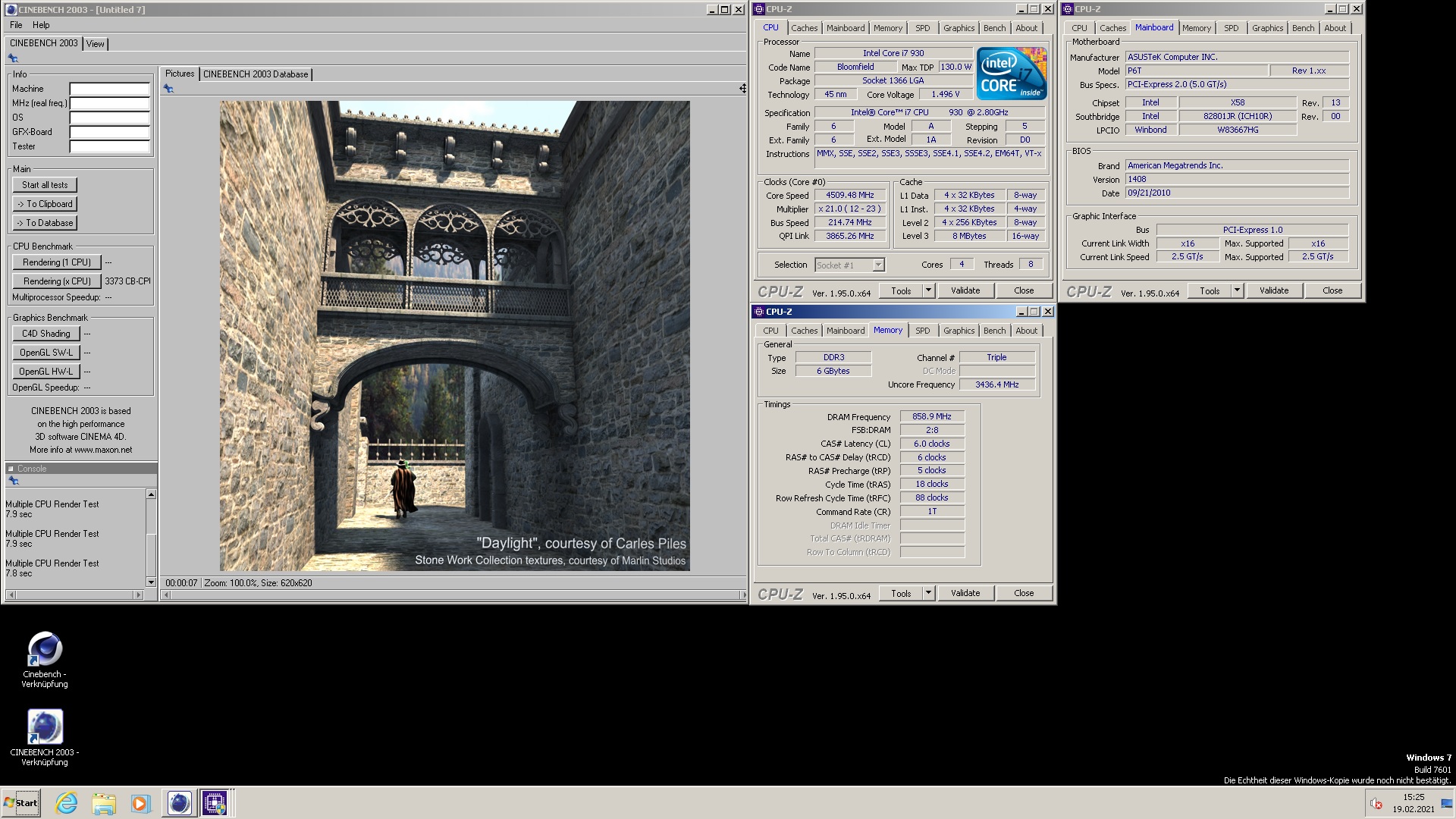The image size is (1456, 819).
Task: Click the Cinebench desktop shortcut icon
Action: (45, 650)
